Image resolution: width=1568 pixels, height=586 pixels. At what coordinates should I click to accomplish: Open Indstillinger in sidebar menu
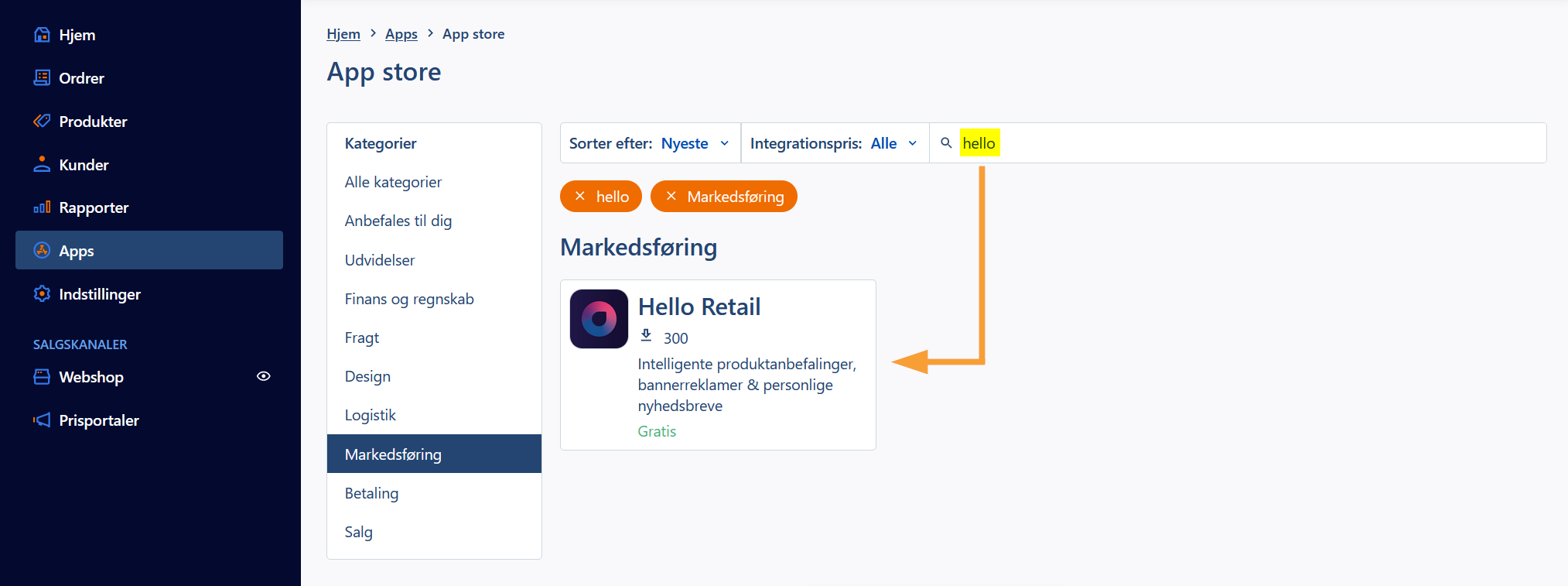[x=149, y=294]
